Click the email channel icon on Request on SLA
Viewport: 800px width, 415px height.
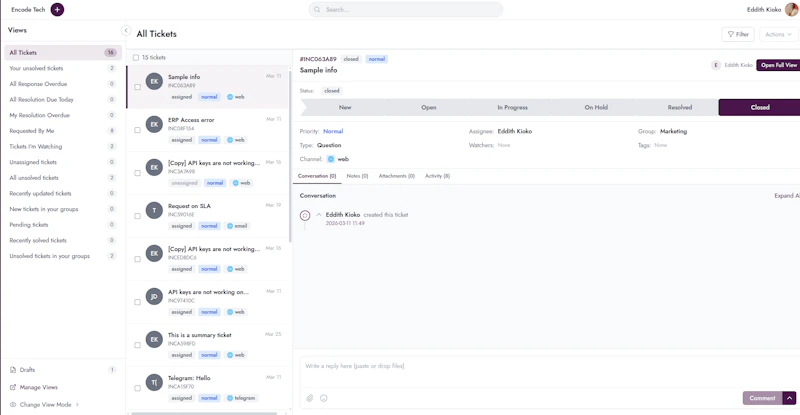click(230, 226)
